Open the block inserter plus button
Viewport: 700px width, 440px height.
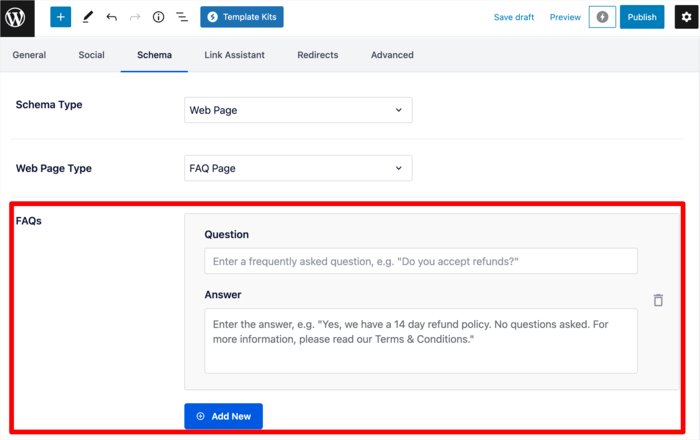(61, 17)
